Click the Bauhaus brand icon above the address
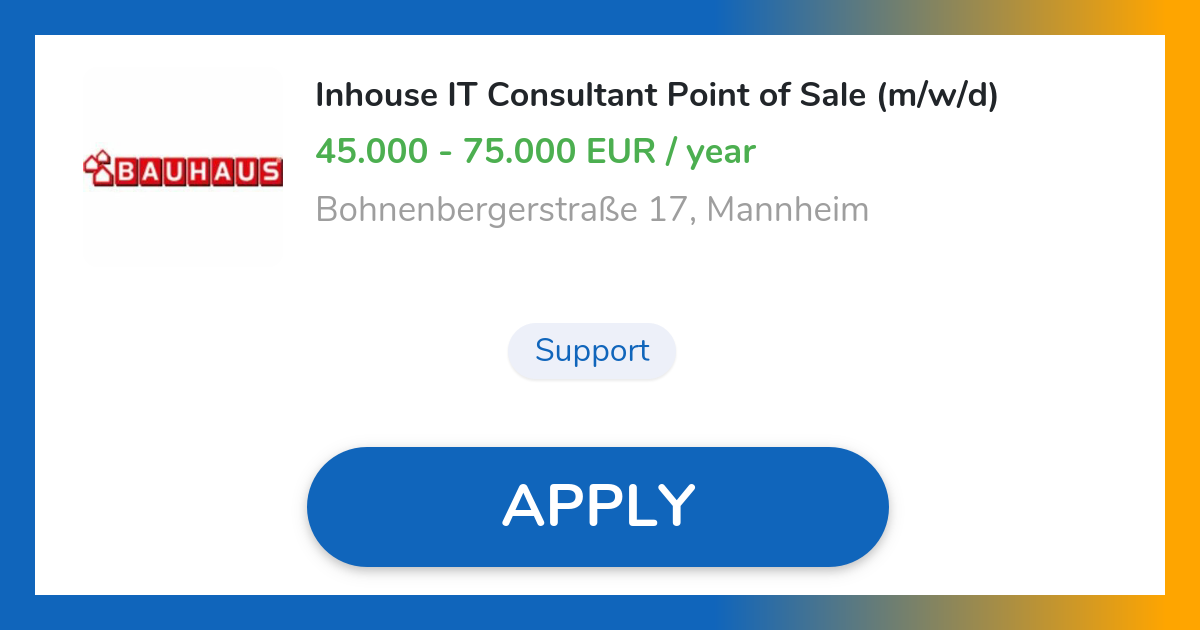This screenshot has width=1200, height=630. (183, 167)
